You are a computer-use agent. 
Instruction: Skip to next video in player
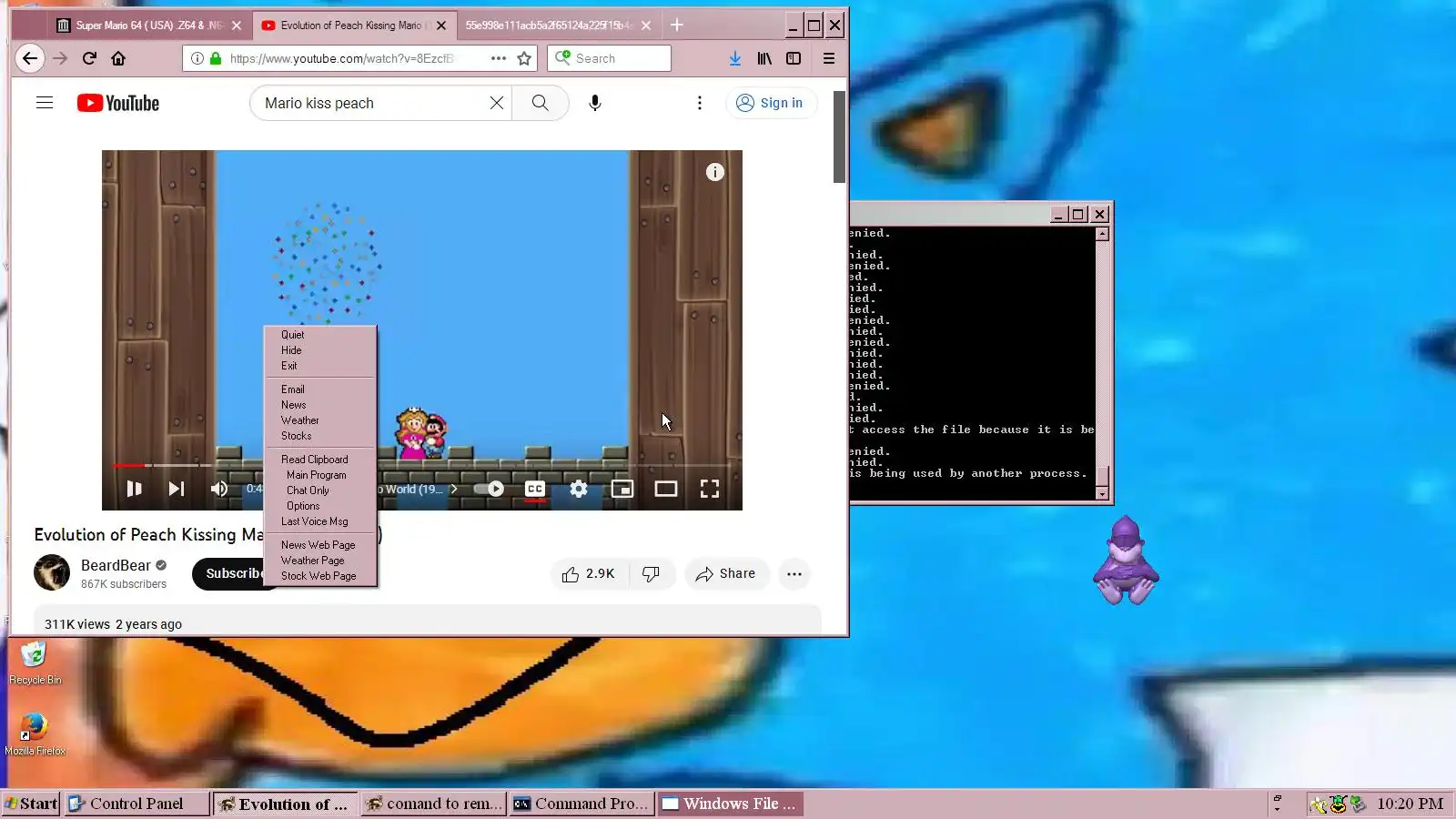(x=177, y=489)
